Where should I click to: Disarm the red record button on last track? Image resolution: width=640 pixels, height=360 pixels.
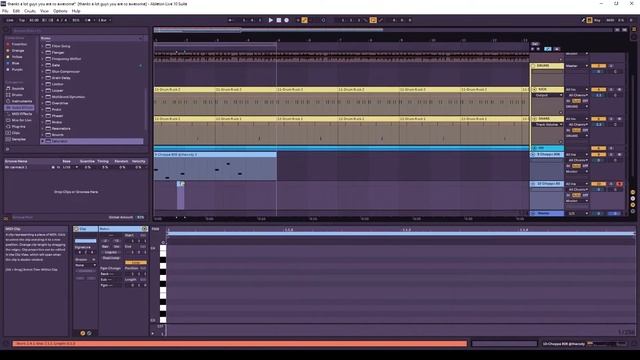(x=619, y=184)
